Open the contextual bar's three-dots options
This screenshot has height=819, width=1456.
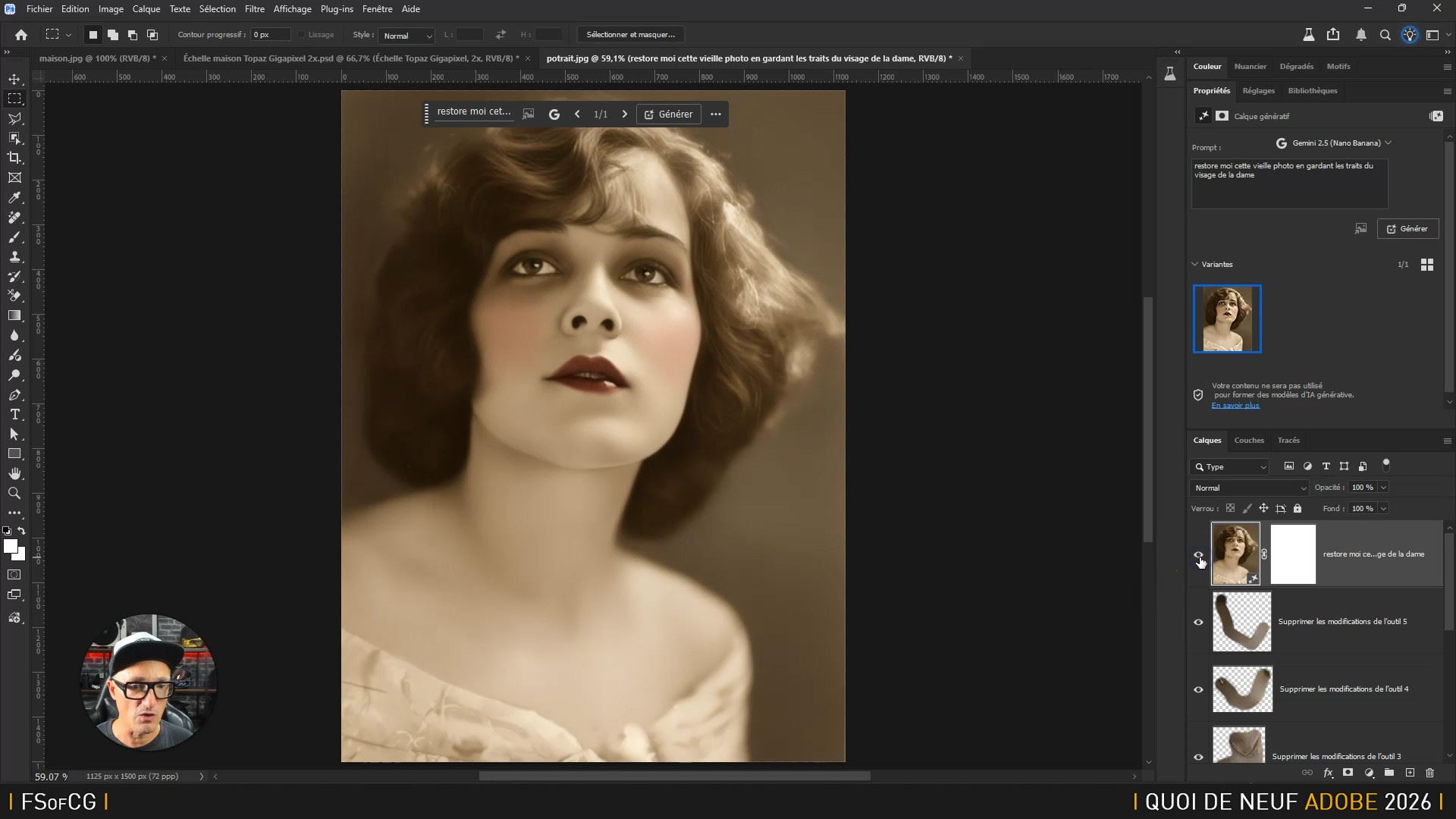pos(715,114)
